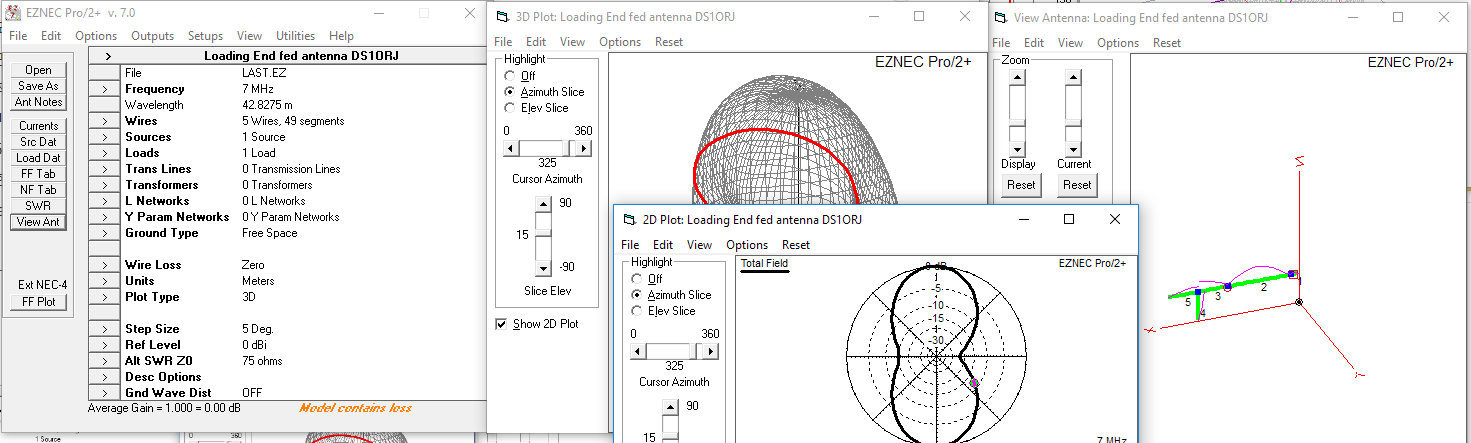Open Setups menu in EZNEC main window
Screen dimensions: 1471x443
206,36
